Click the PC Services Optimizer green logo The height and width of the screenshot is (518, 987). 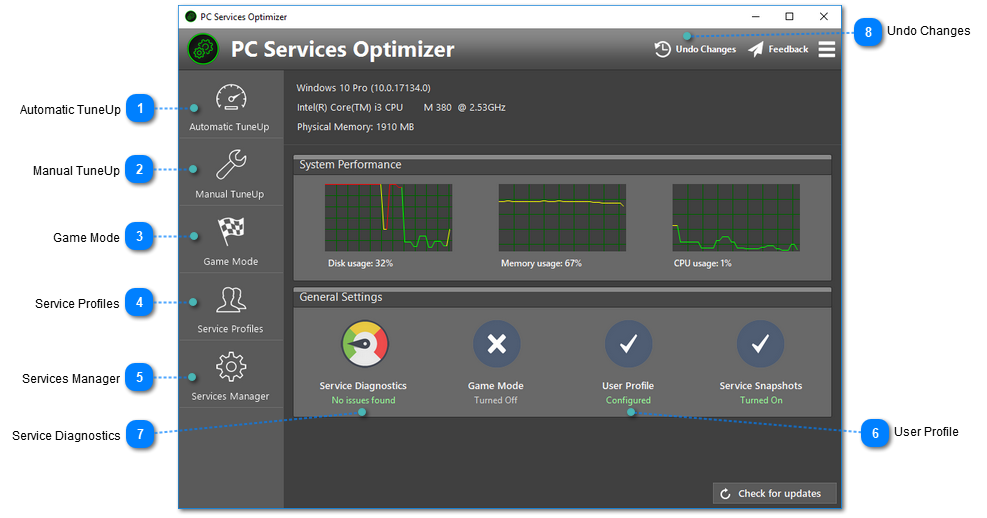tap(203, 49)
